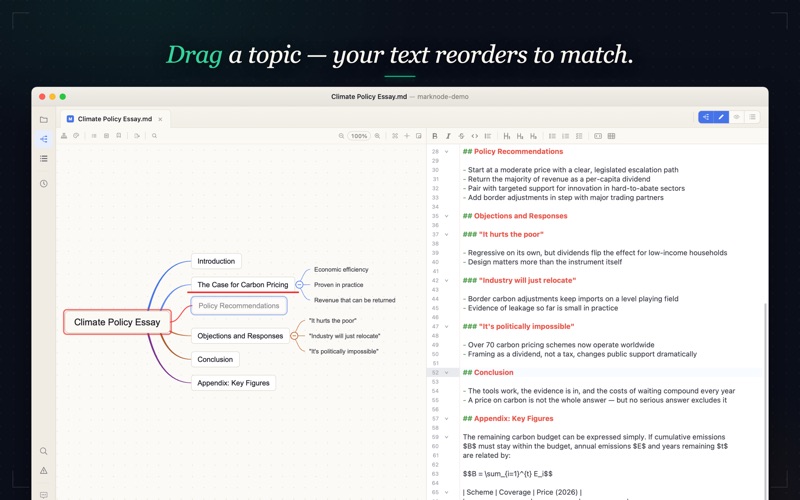This screenshot has width=800, height=500.
Task: Click the export icon in mind map toolbar
Action: click(137, 136)
